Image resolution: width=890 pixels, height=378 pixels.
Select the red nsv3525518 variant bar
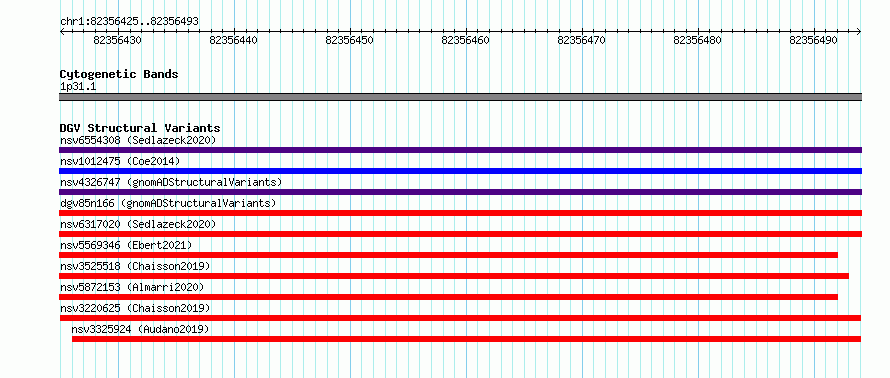tap(454, 276)
